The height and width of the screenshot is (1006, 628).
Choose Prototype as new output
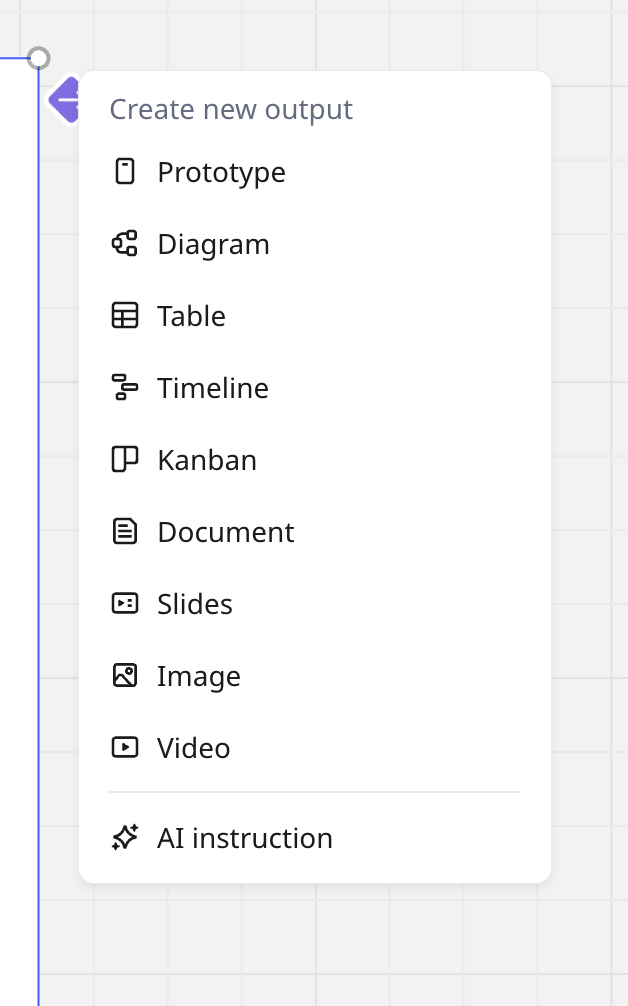tap(221, 172)
